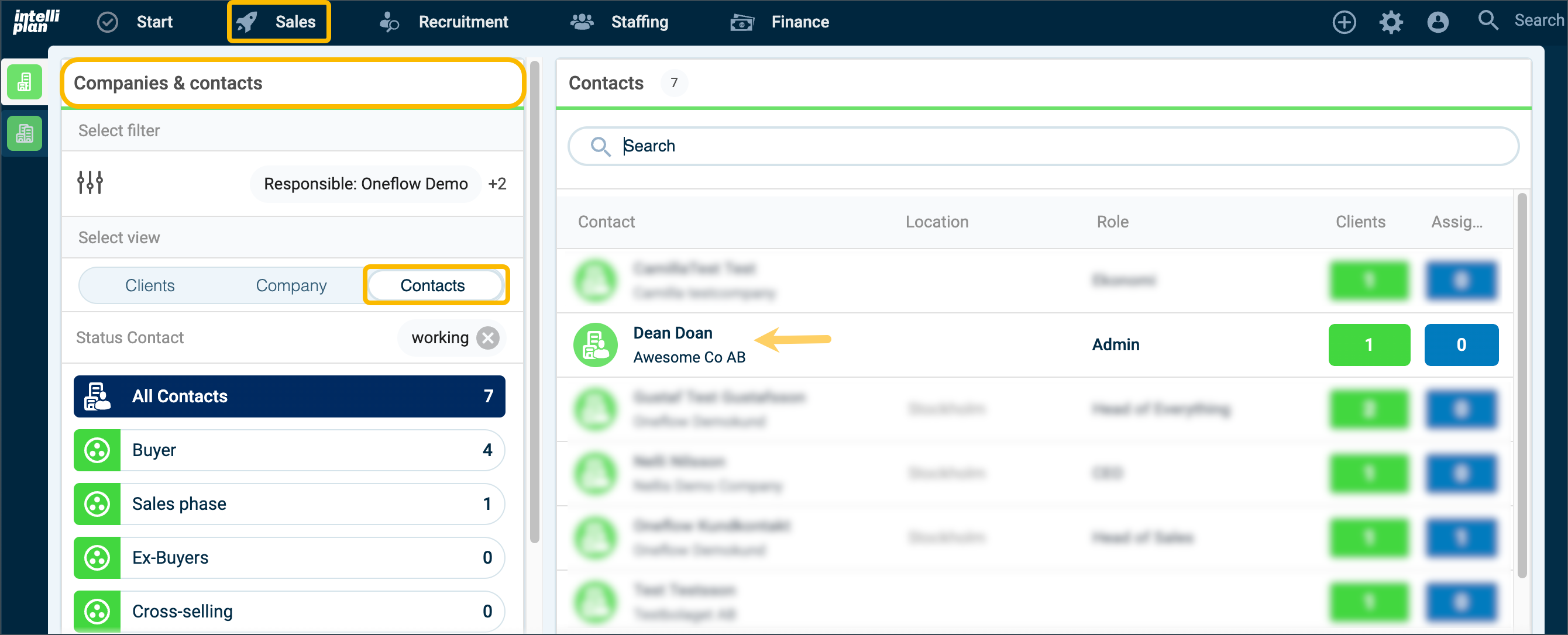
Task: Sort by the Clients column header
Action: coord(1360,222)
